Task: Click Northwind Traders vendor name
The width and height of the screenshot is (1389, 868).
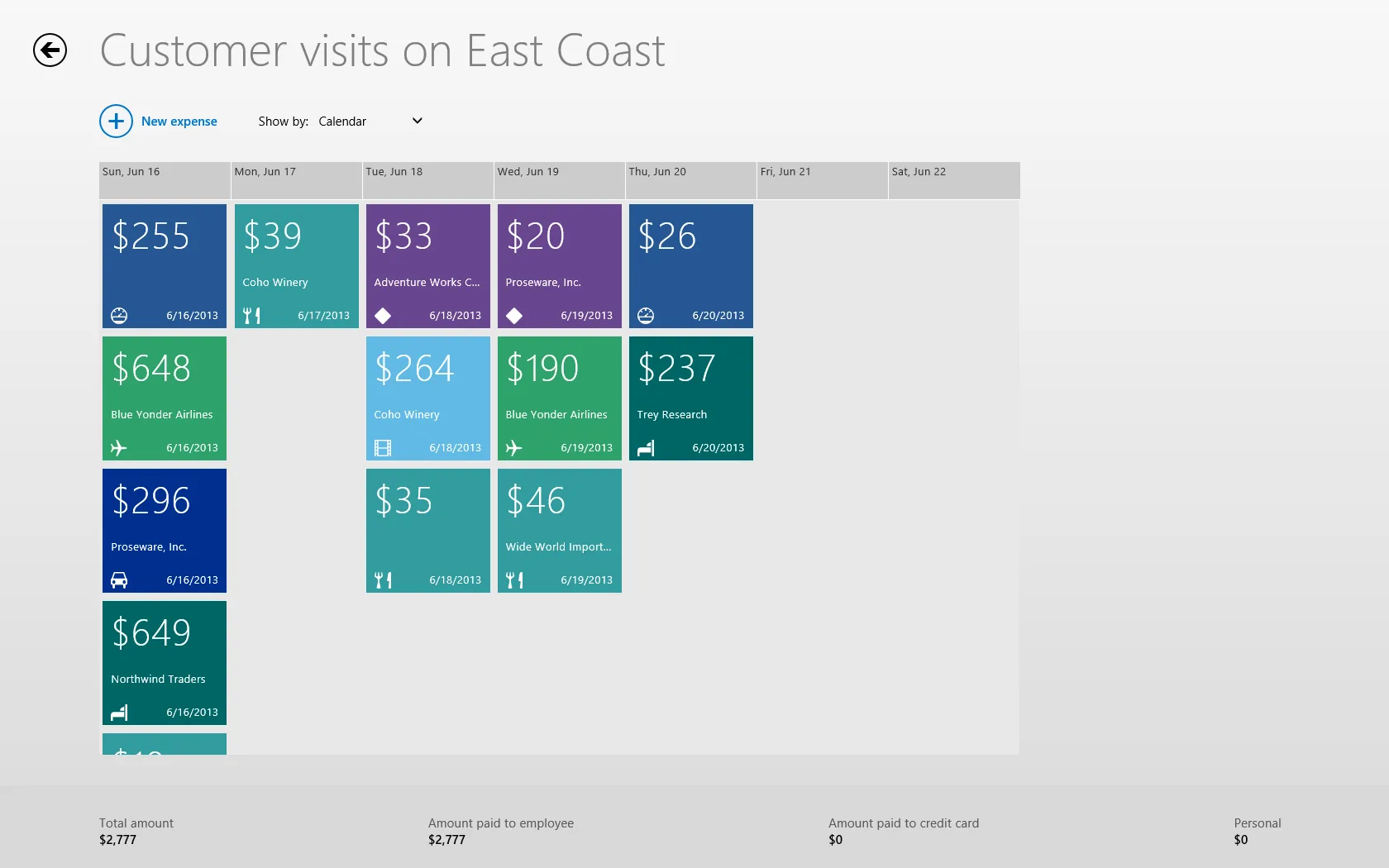Action: coord(158,680)
